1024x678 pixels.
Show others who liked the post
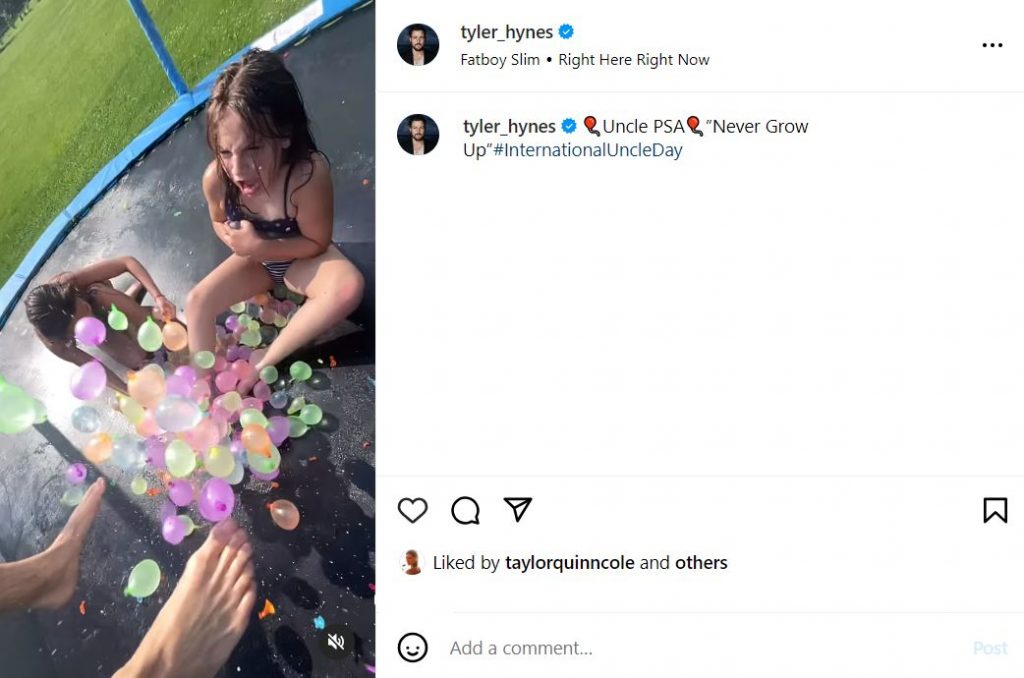pyautogui.click(x=701, y=563)
